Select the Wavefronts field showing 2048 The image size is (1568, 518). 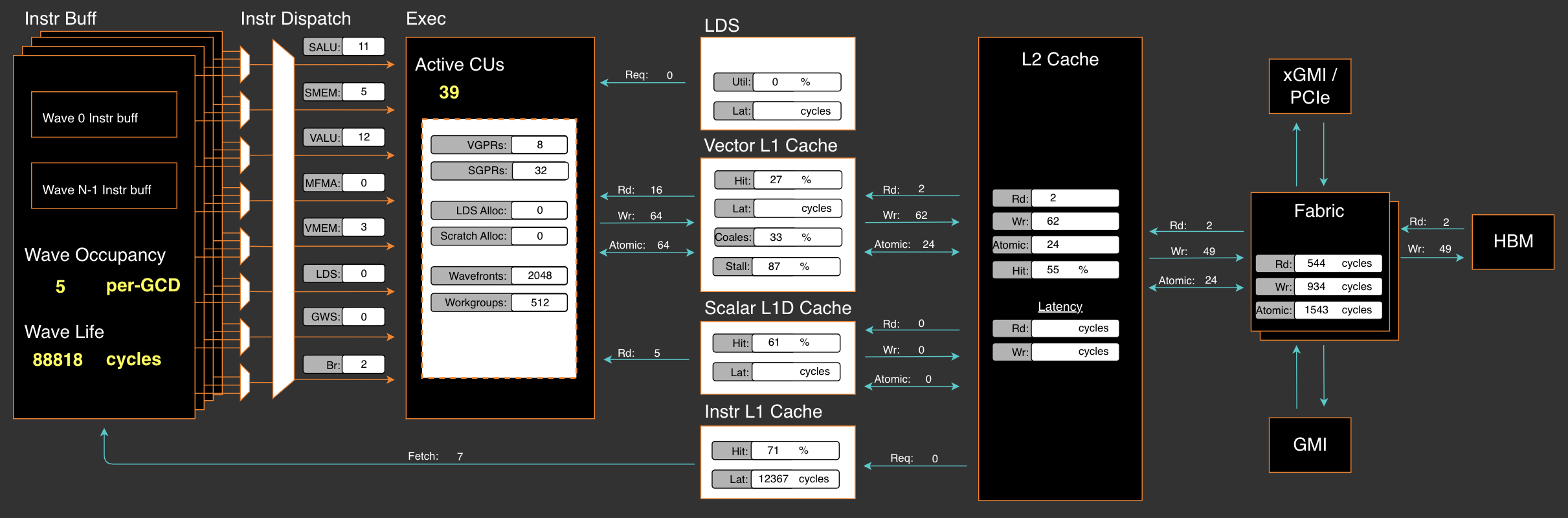point(539,276)
